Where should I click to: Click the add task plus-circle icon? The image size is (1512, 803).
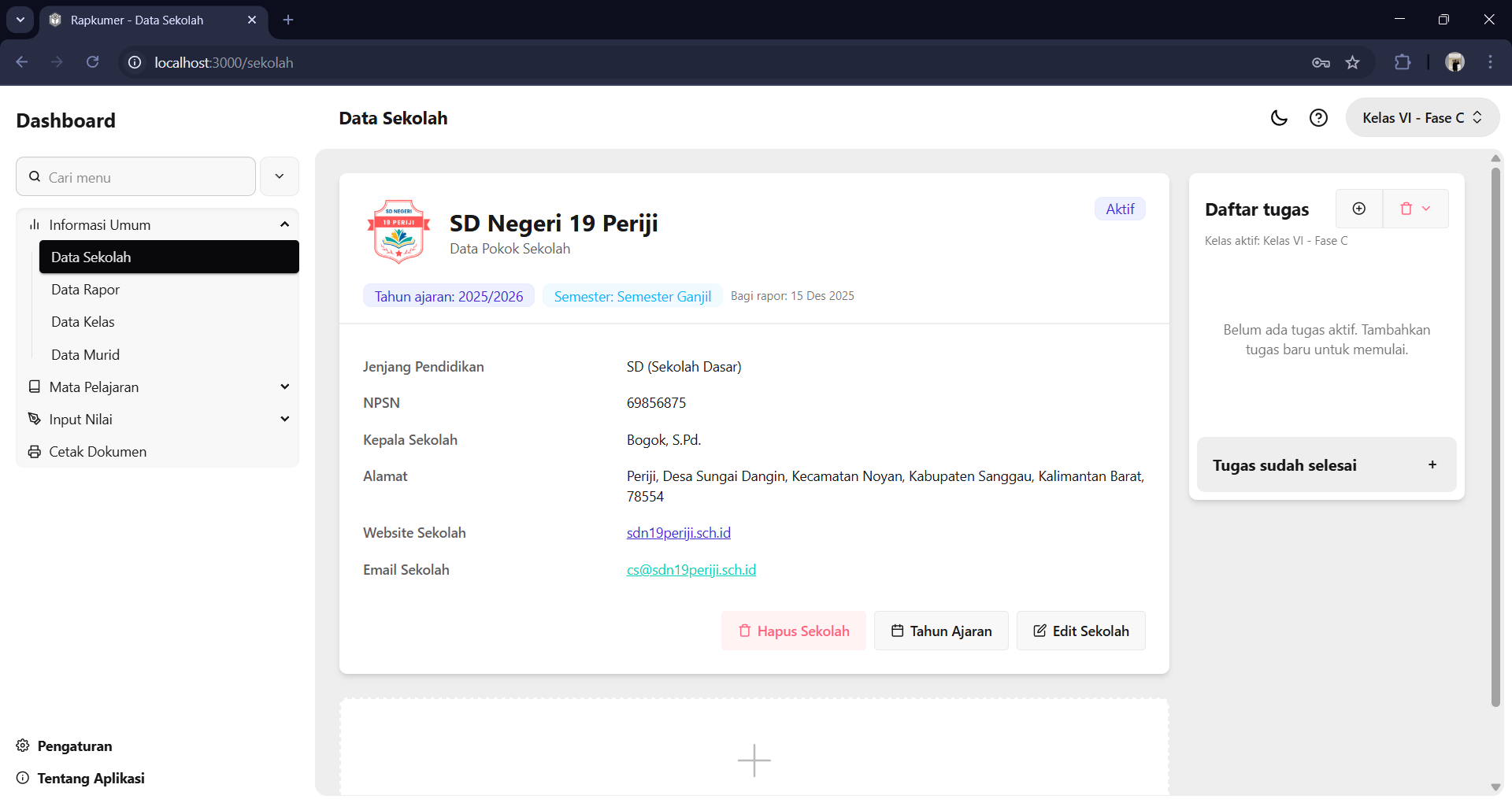[1359, 209]
